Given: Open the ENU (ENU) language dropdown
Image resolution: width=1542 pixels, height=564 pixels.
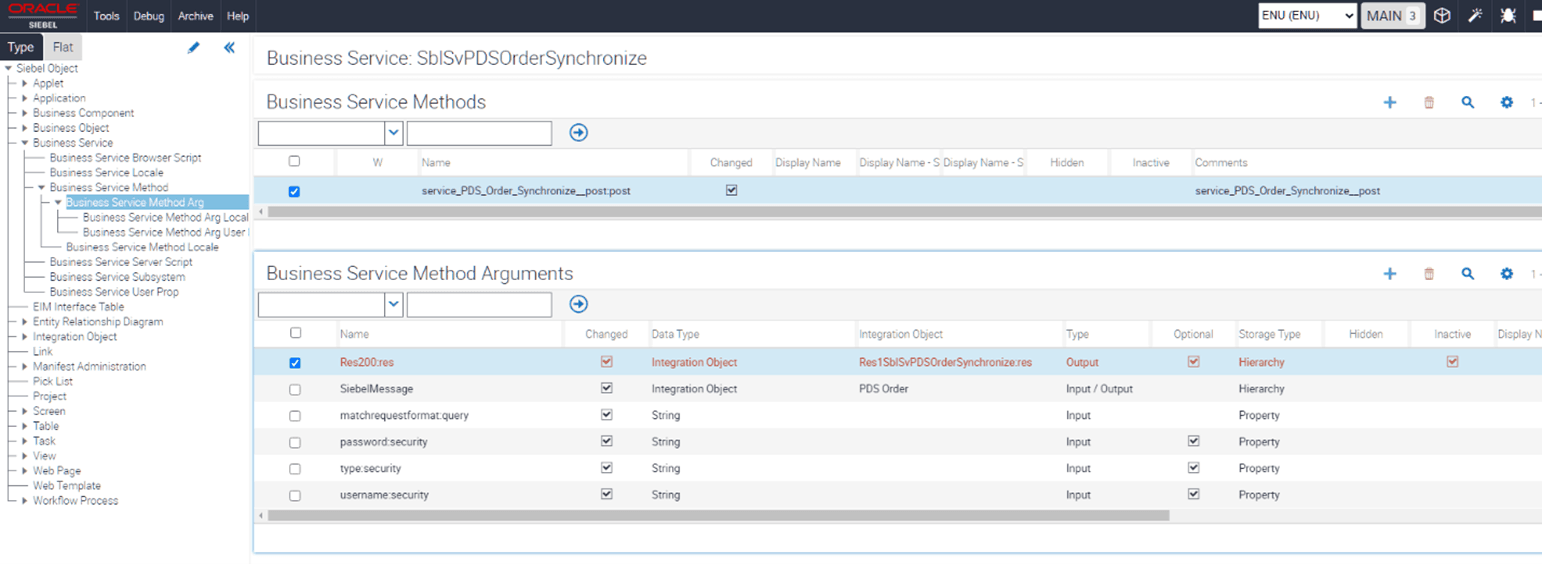Looking at the screenshot, I should coord(1307,16).
